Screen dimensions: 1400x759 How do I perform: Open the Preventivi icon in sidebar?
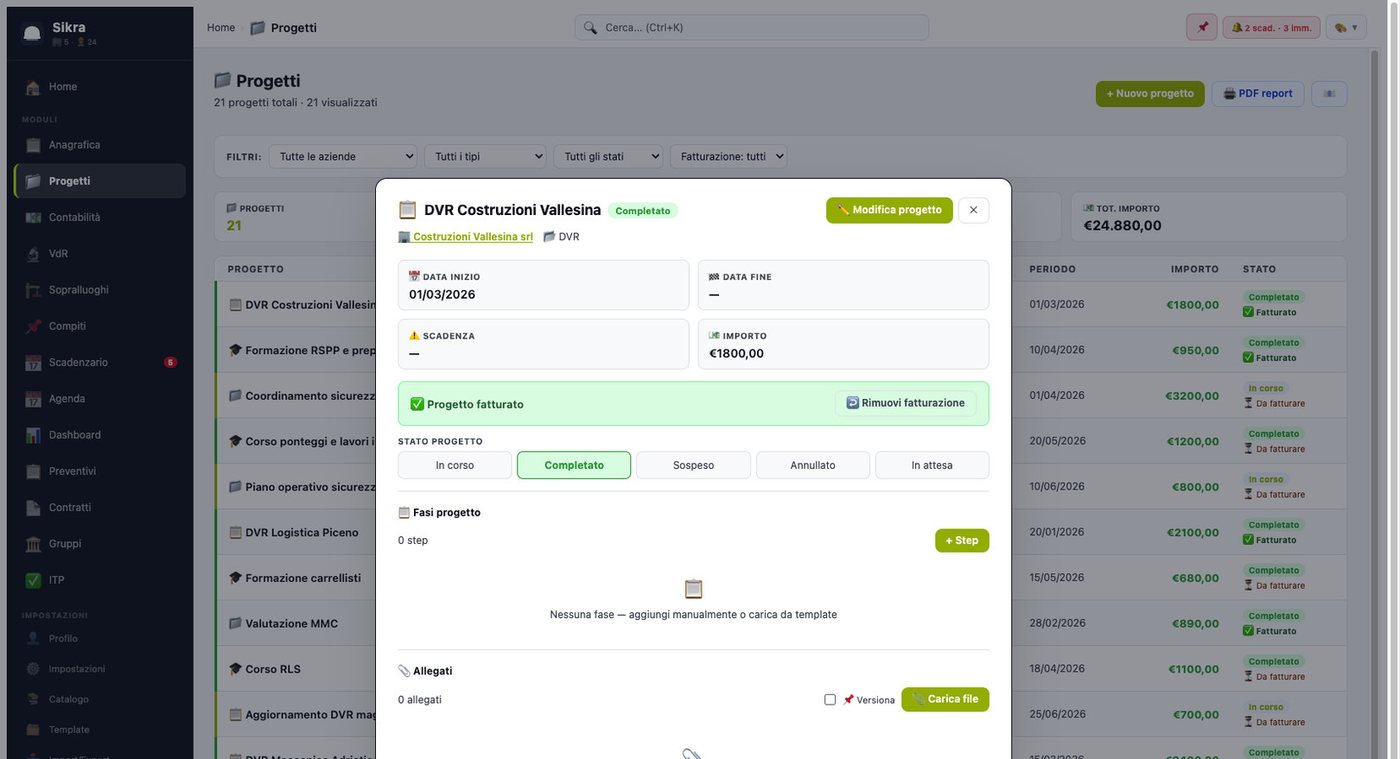[x=33, y=471]
